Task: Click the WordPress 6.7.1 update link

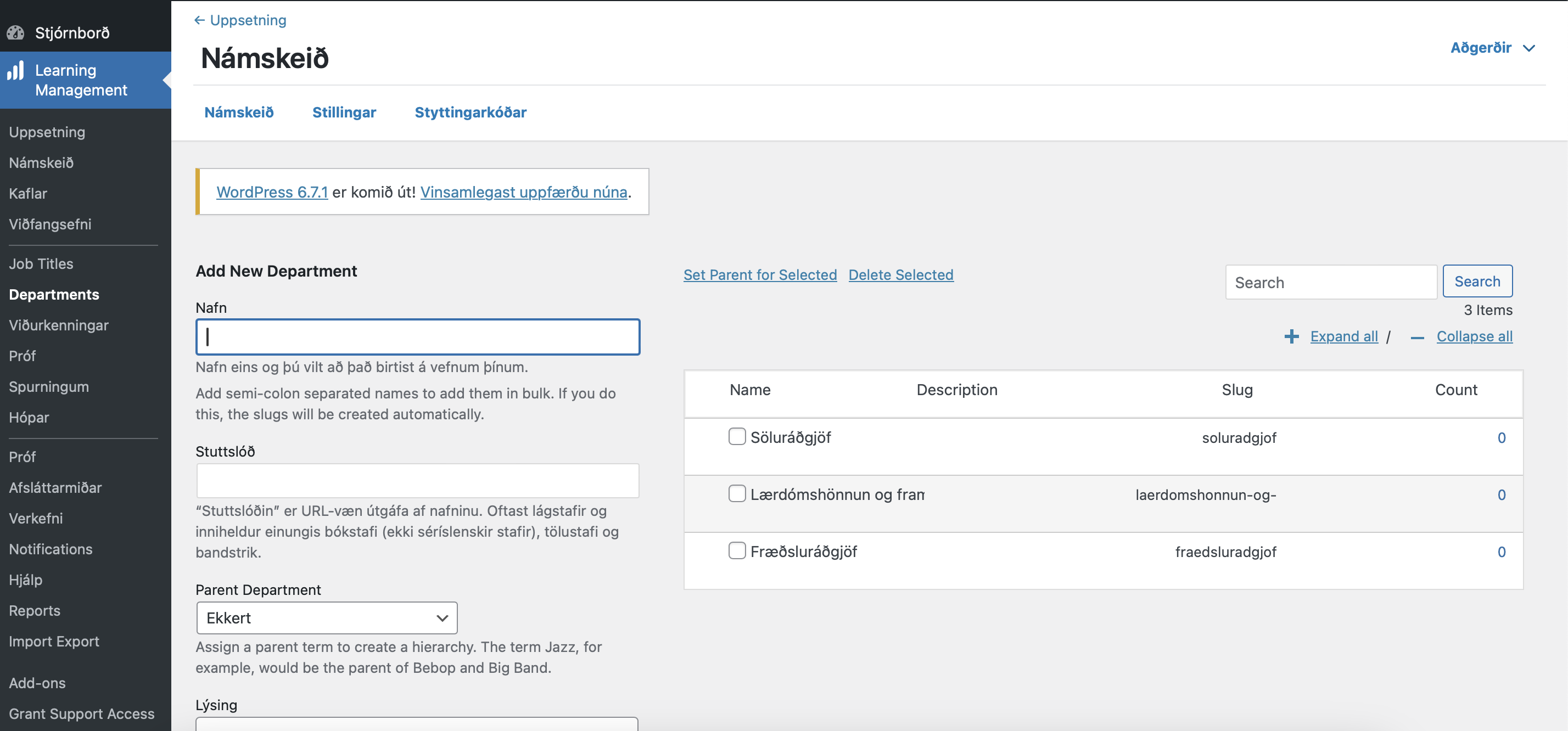Action: (271, 192)
